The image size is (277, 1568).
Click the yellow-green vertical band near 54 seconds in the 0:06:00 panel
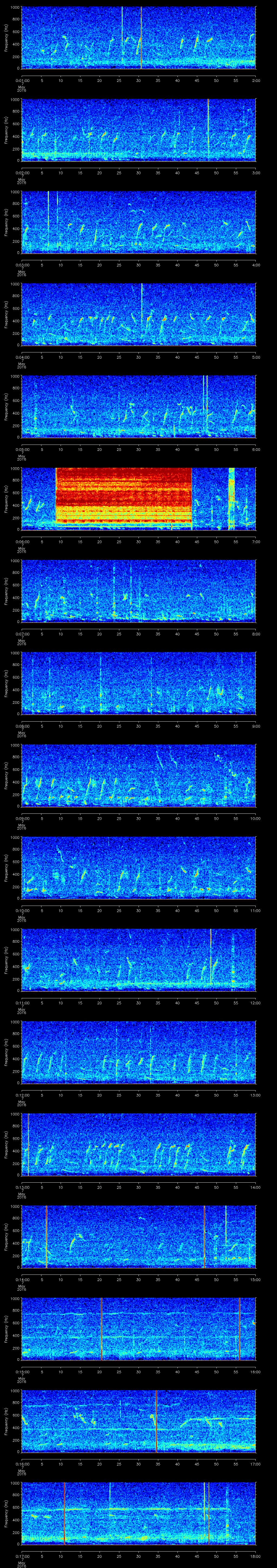[x=231, y=499]
